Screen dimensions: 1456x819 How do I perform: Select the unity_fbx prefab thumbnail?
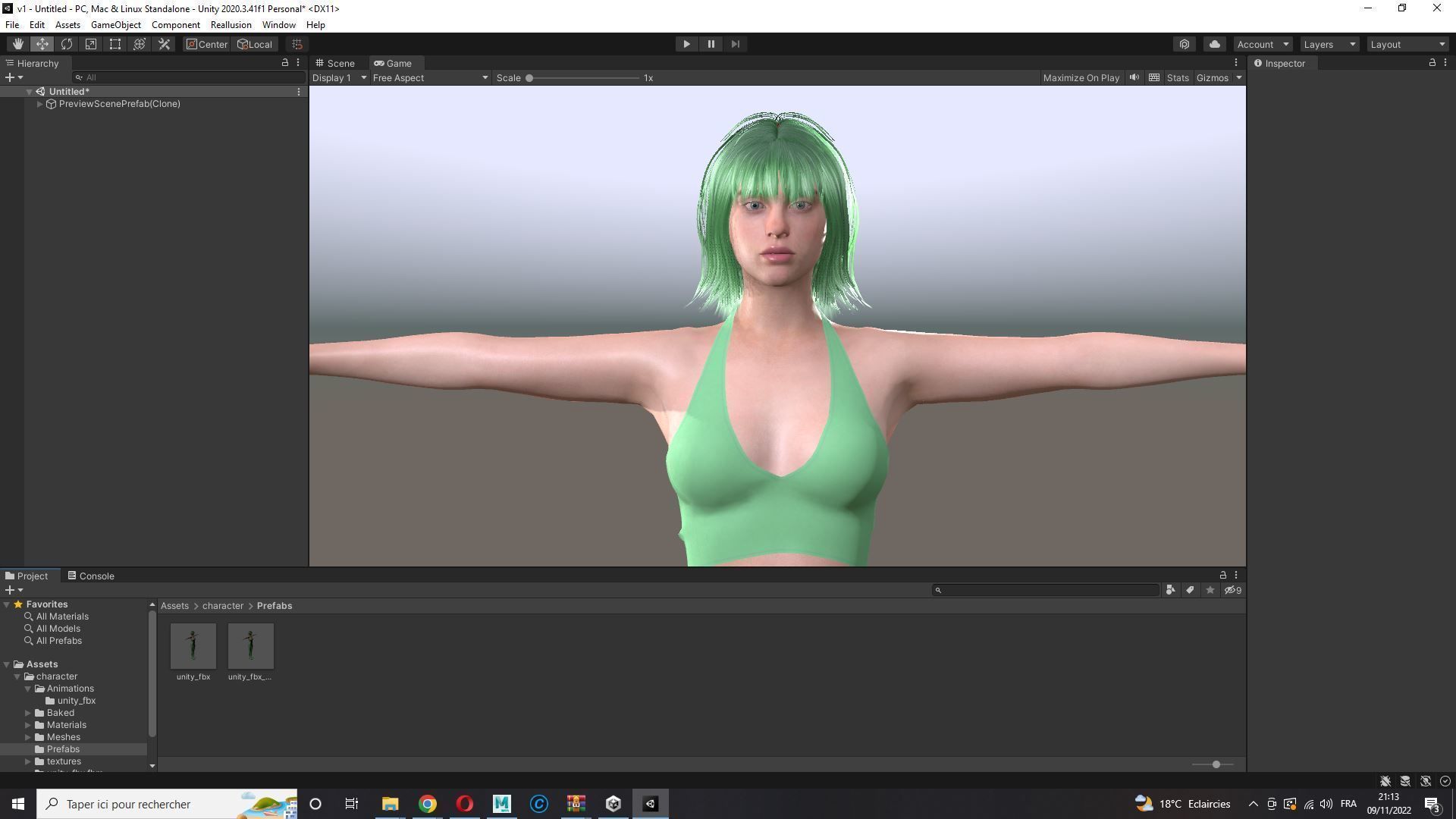193,646
